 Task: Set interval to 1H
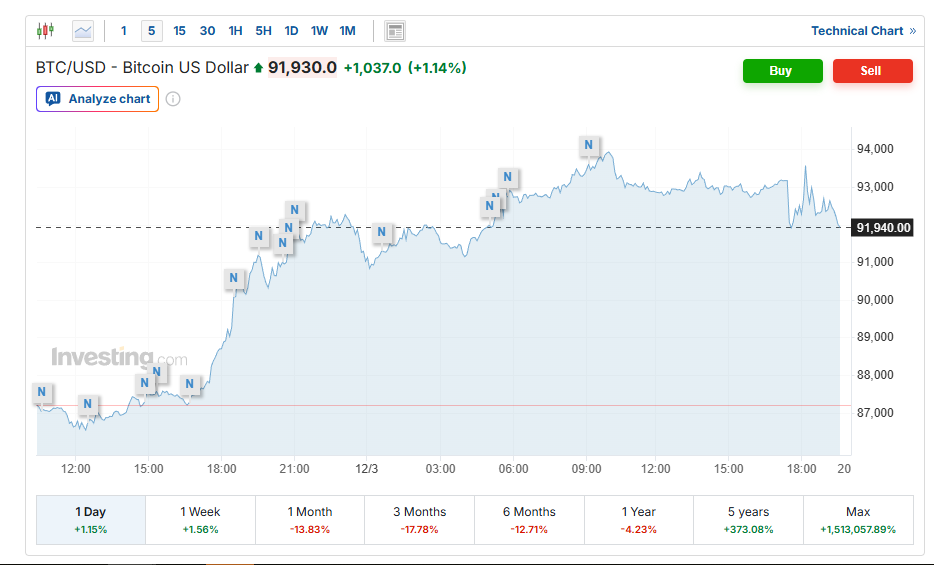pyautogui.click(x=235, y=31)
